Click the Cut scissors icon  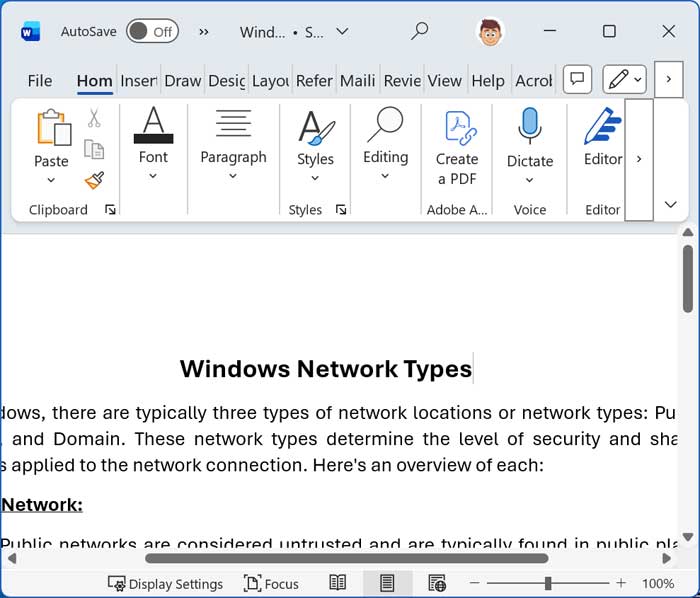pyautogui.click(x=94, y=118)
